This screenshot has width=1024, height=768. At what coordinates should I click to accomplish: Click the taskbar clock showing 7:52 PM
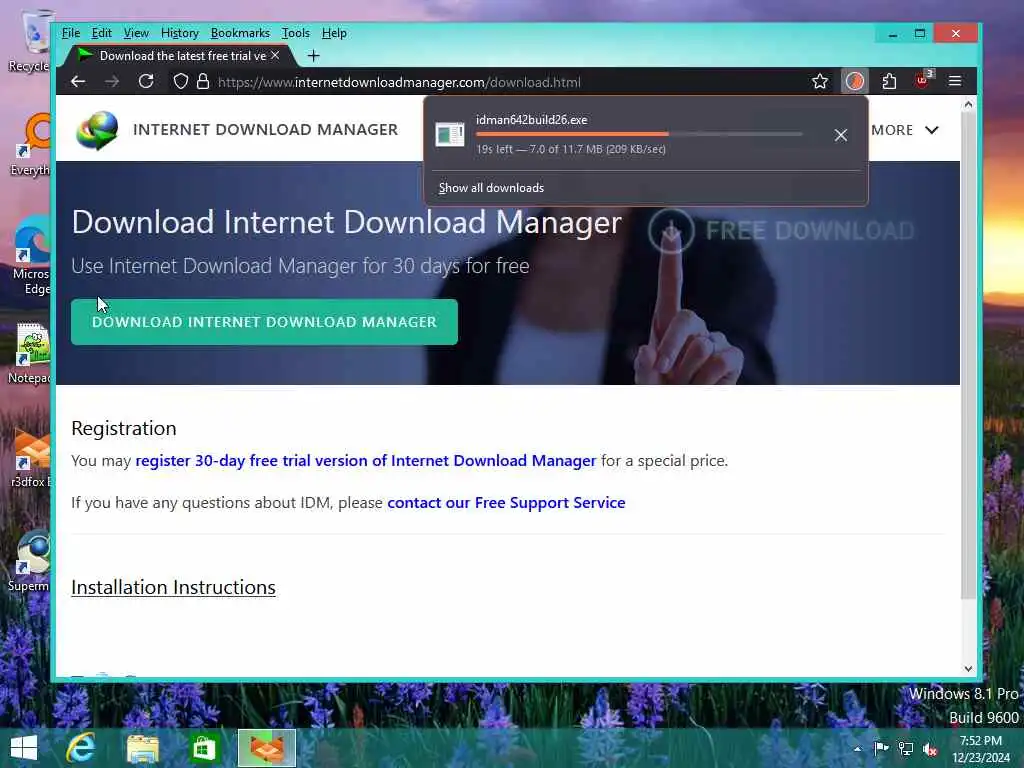pyautogui.click(x=981, y=749)
